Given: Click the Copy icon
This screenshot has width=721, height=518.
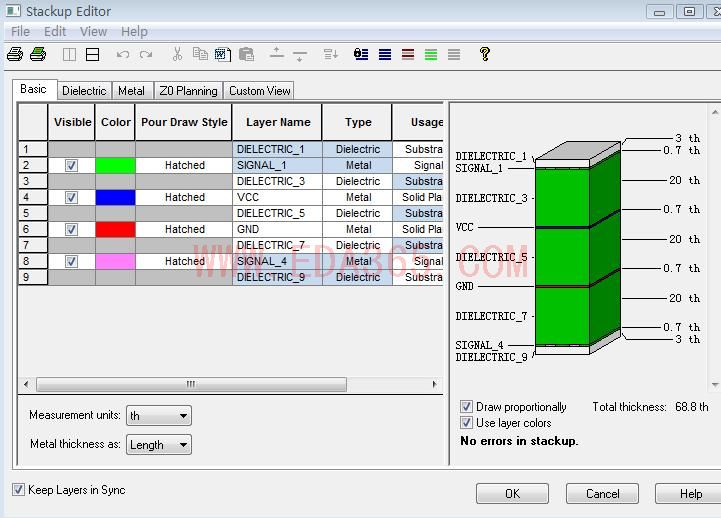Looking at the screenshot, I should [200, 54].
